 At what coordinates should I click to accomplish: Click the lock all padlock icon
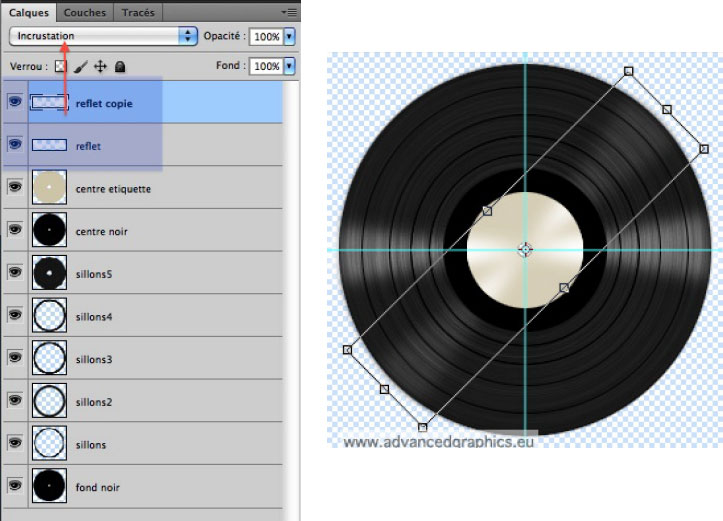tap(120, 67)
